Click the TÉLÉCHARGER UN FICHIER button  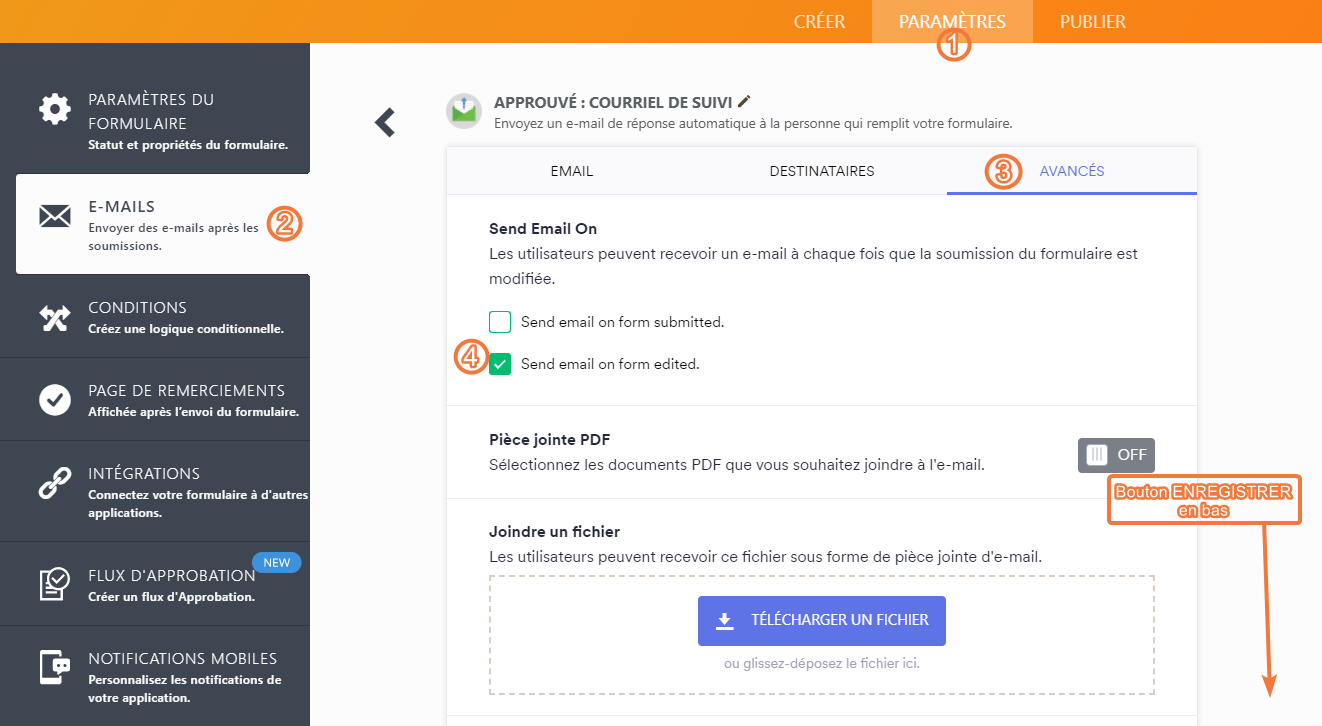(822, 620)
